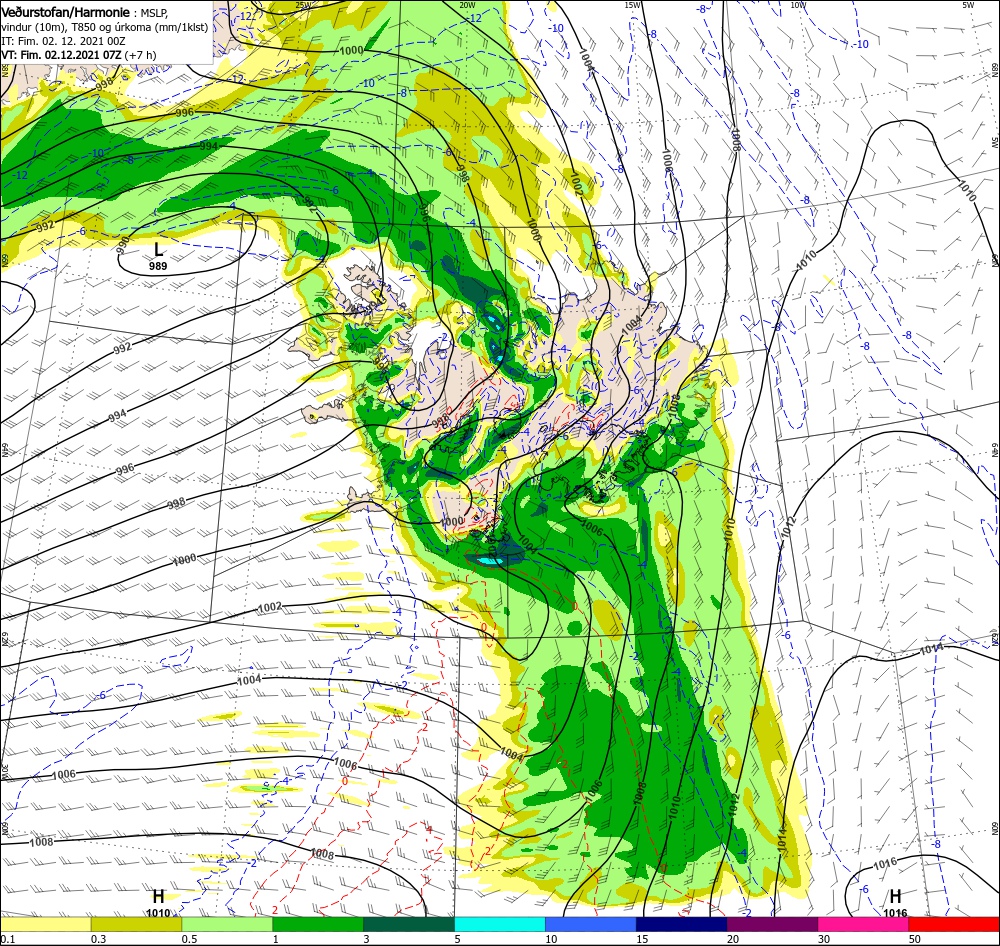Click the Veðurstofan/Harmonie title text

tap(66, 12)
